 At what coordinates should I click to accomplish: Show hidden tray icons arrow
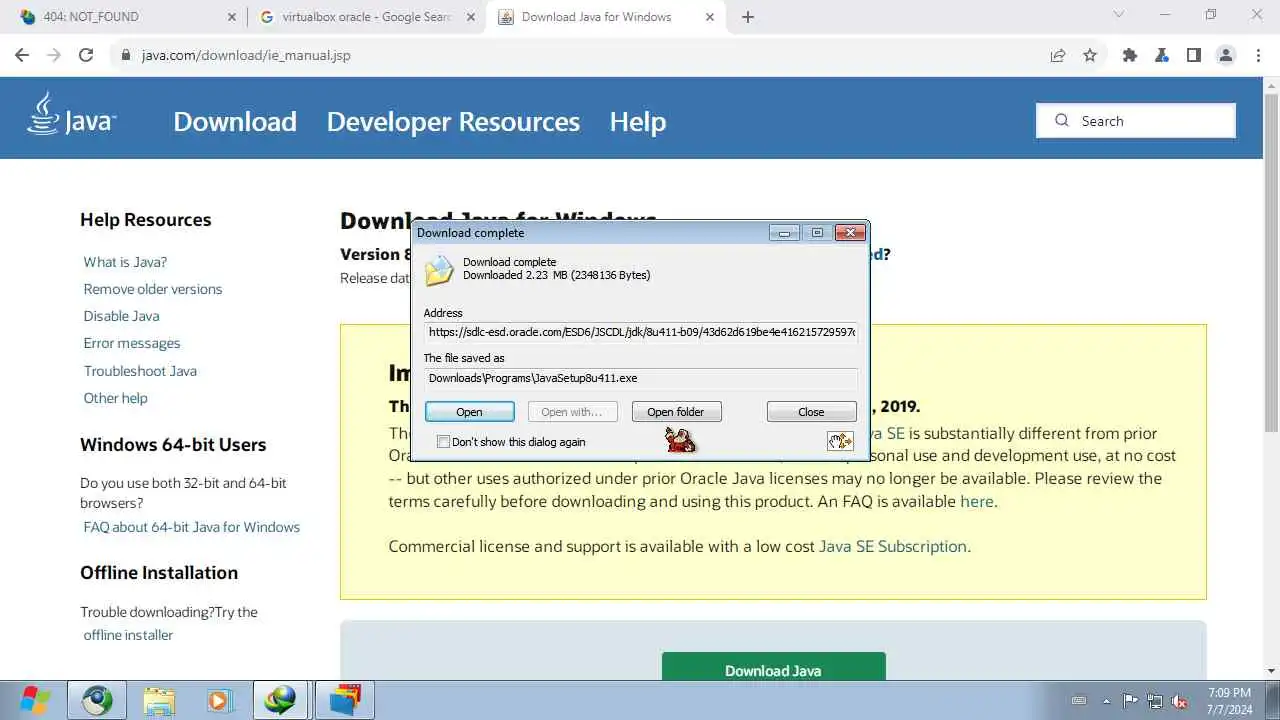coord(1106,700)
